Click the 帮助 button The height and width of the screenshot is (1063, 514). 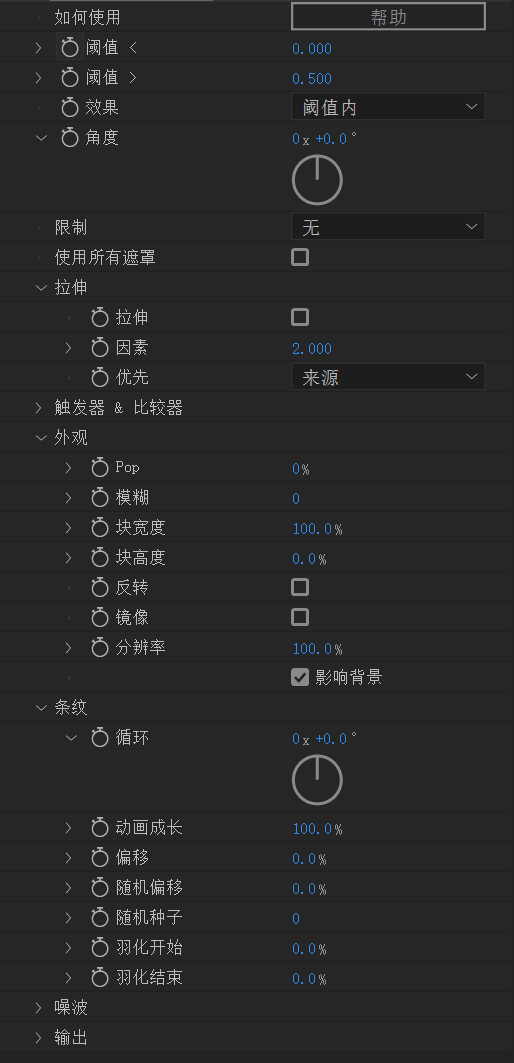389,17
